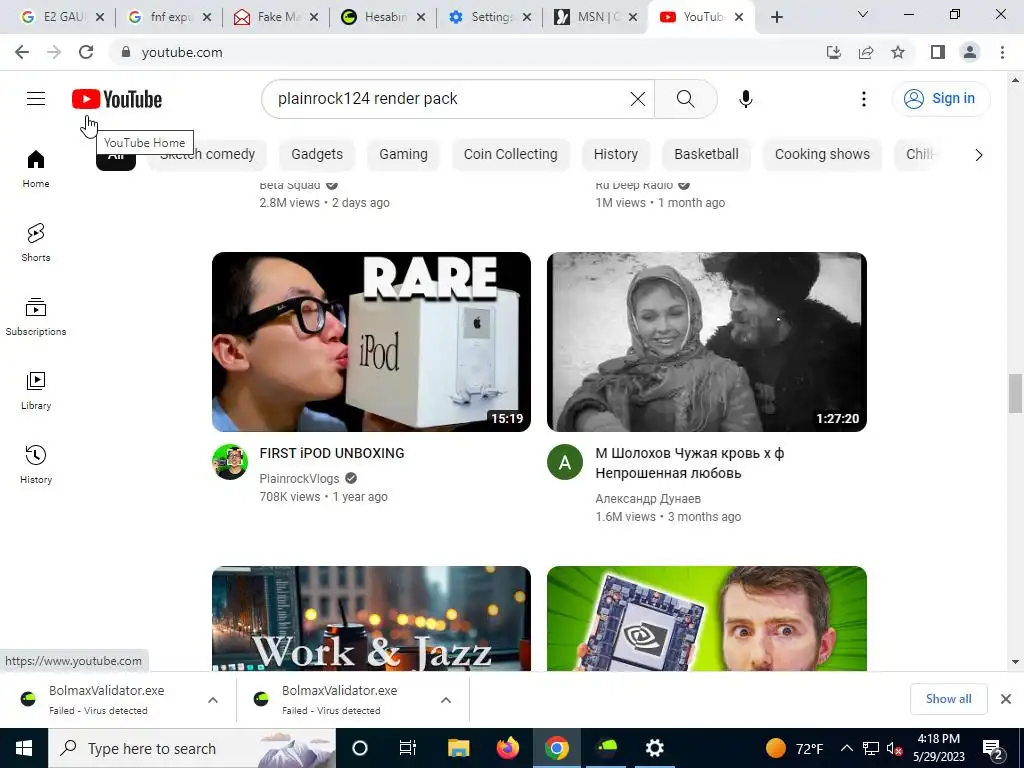Open Chrome's three-dot menu
Image resolution: width=1024 pixels, height=768 pixels.
coord(1002,52)
